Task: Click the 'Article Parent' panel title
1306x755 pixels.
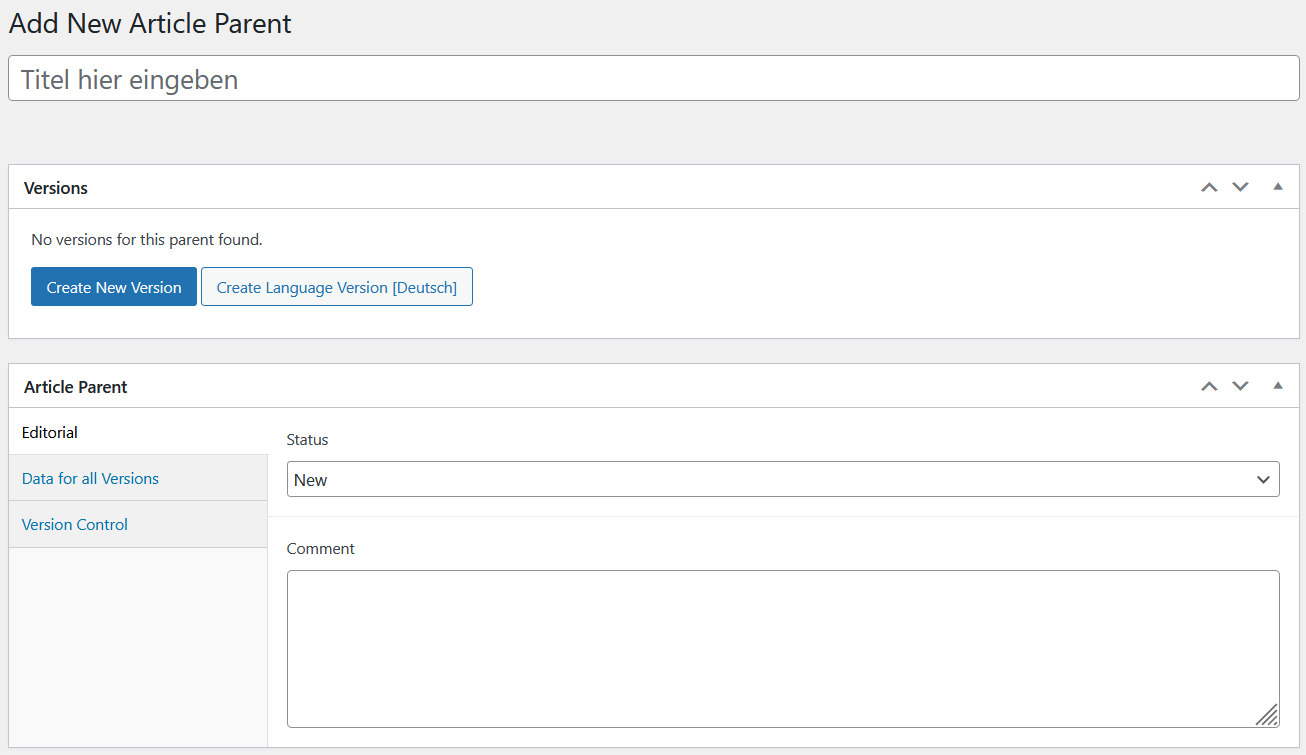Action: click(76, 386)
